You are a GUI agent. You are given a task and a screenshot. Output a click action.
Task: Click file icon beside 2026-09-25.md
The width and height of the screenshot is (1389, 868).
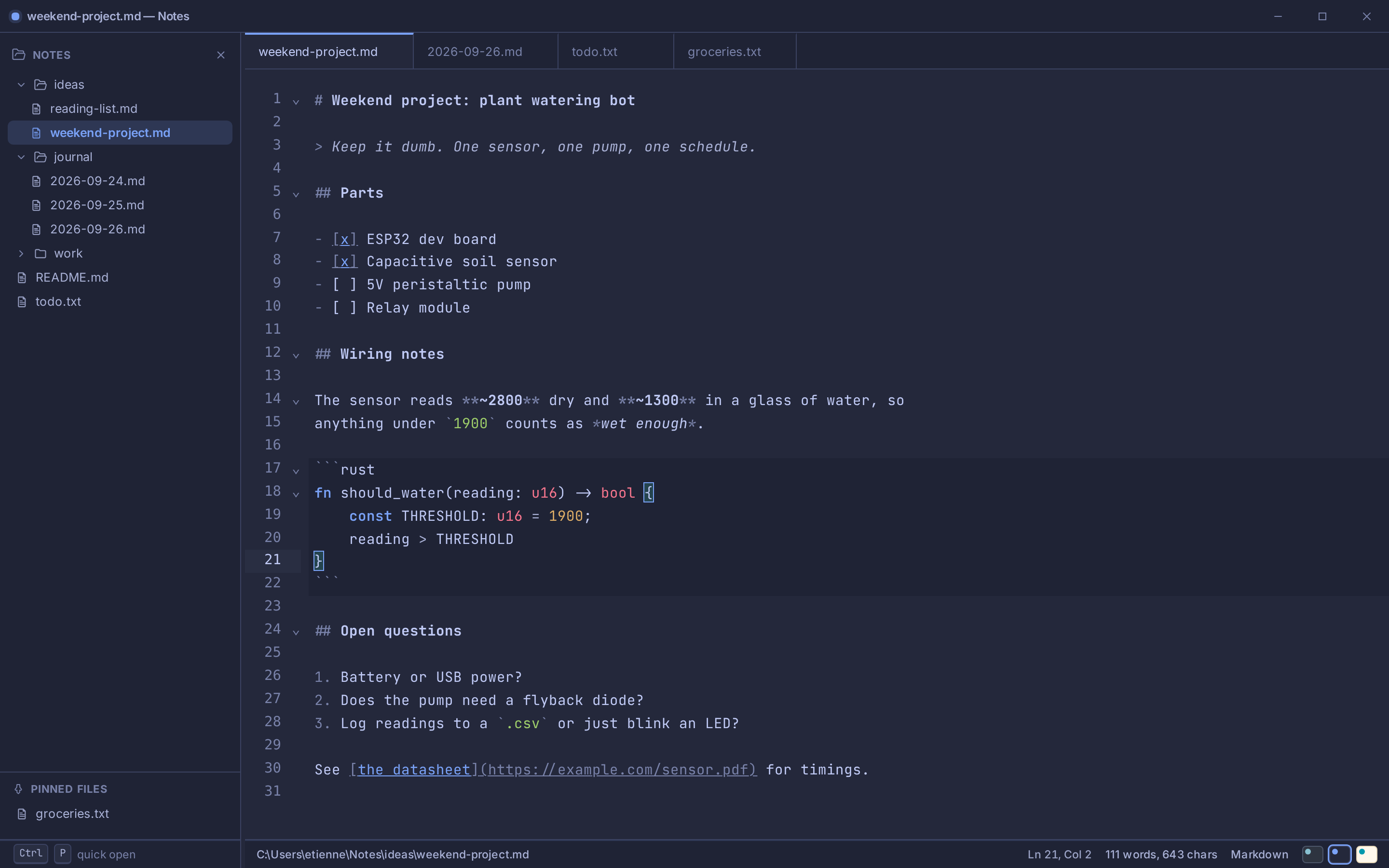coord(36,205)
